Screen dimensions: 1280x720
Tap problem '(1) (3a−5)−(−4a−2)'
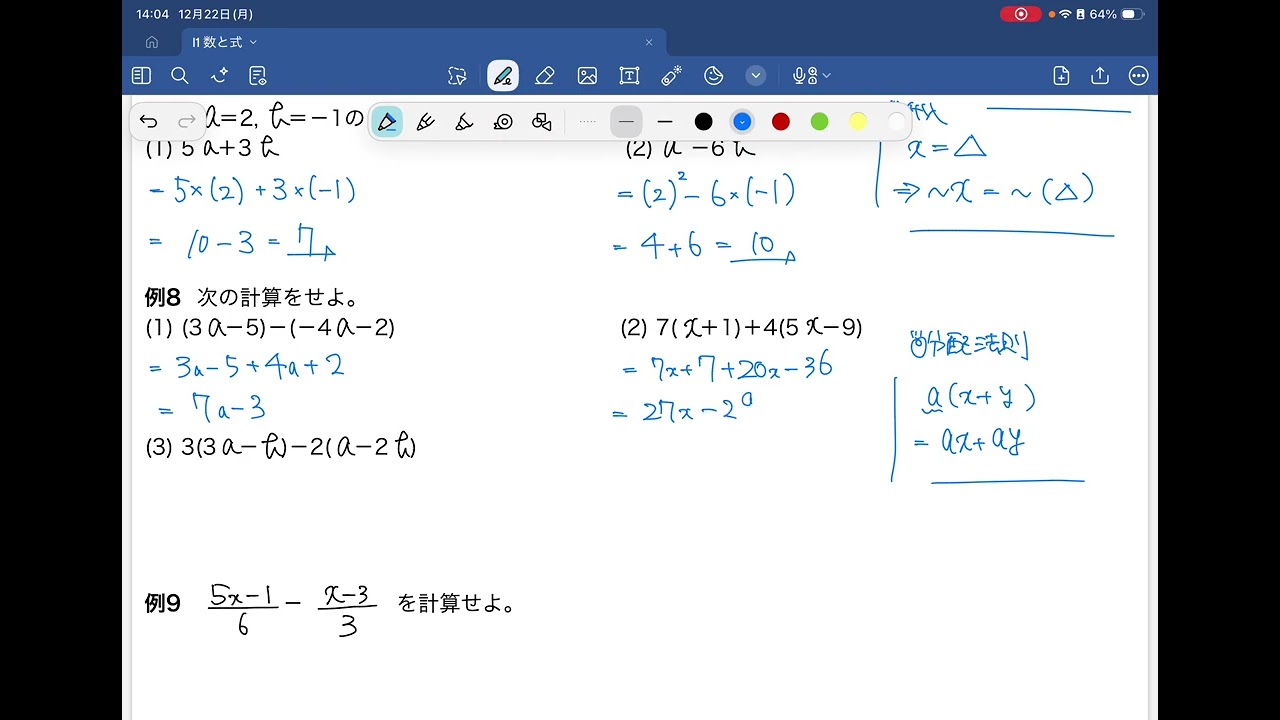pos(270,328)
